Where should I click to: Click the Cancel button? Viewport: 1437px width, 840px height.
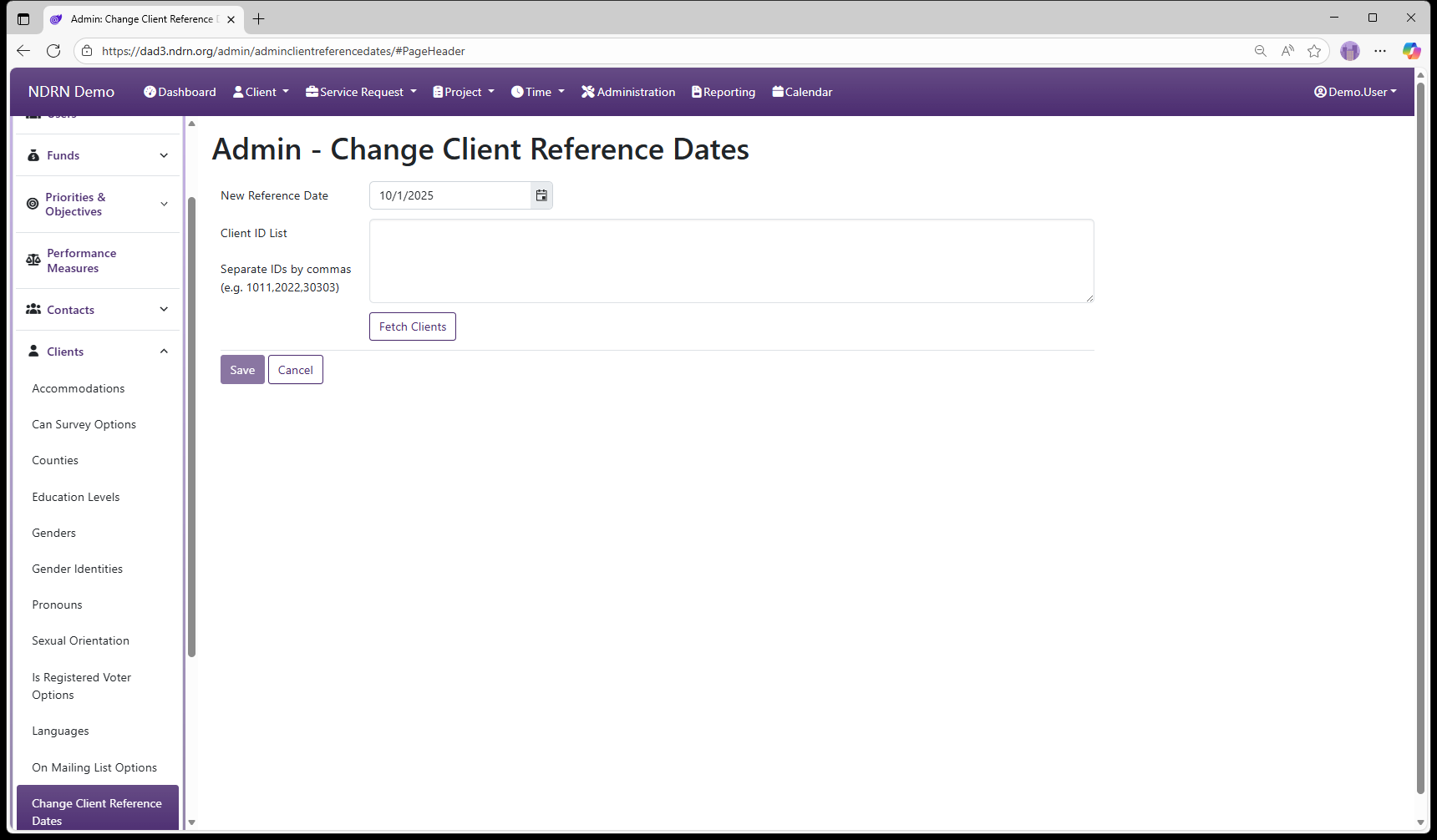[x=296, y=370]
